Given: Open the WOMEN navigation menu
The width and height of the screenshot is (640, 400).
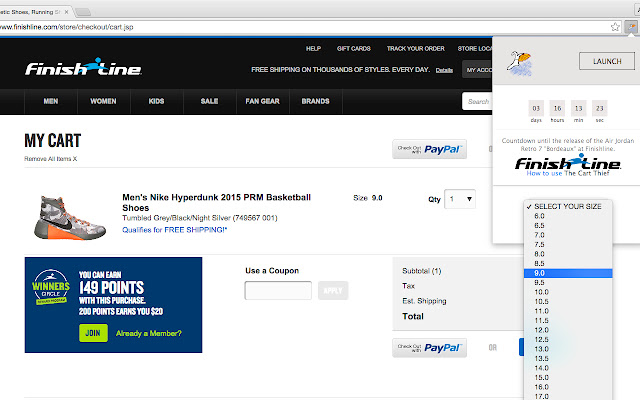Looking at the screenshot, I should point(103,101).
